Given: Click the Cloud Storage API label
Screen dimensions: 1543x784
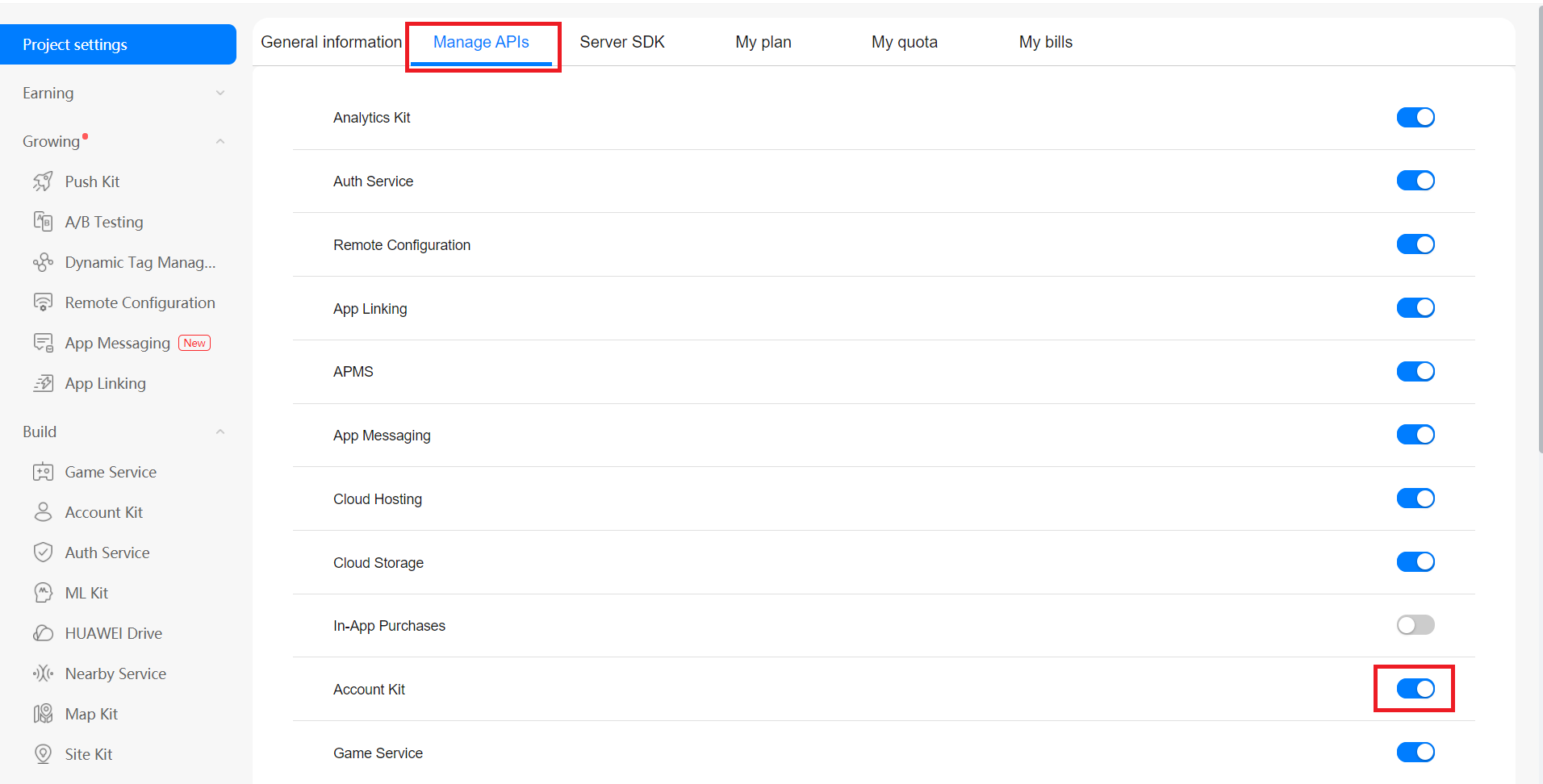Looking at the screenshot, I should (378, 563).
